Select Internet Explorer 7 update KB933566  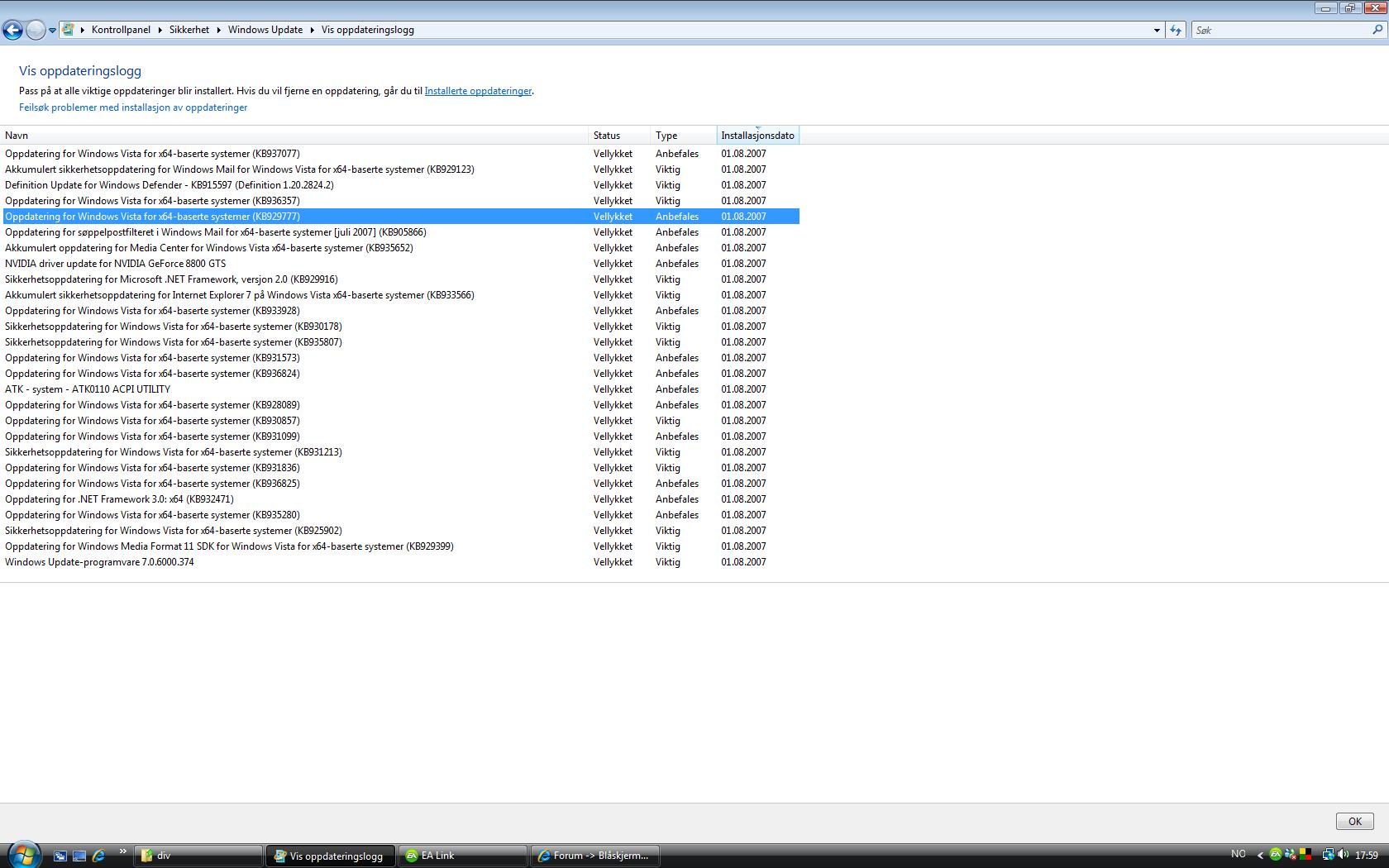pos(401,295)
